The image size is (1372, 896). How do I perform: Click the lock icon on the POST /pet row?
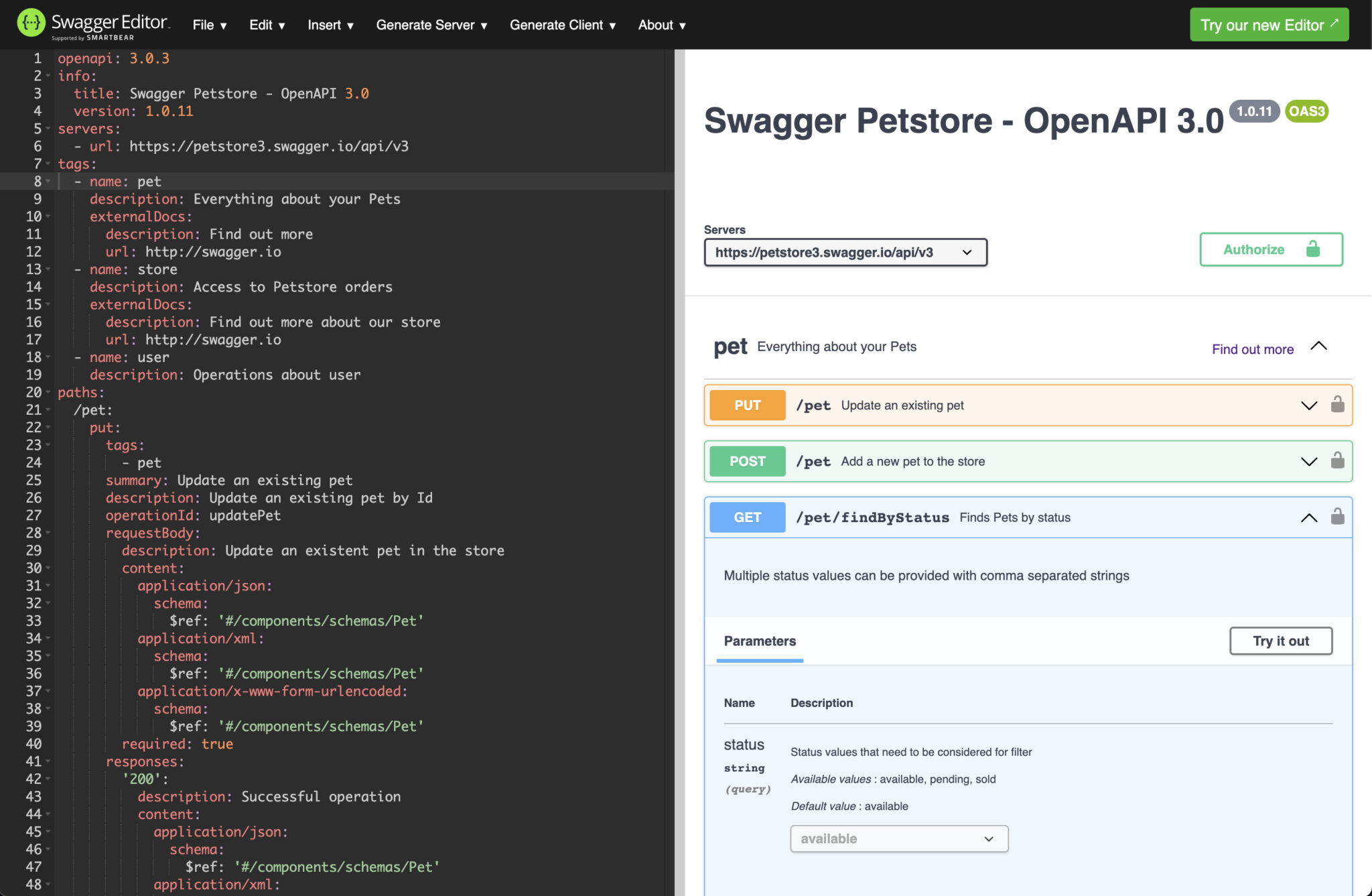coord(1337,460)
